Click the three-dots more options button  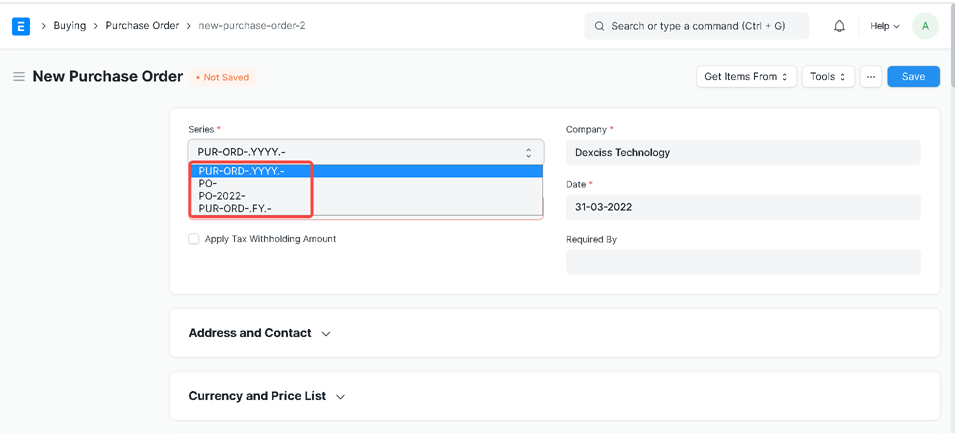point(871,77)
